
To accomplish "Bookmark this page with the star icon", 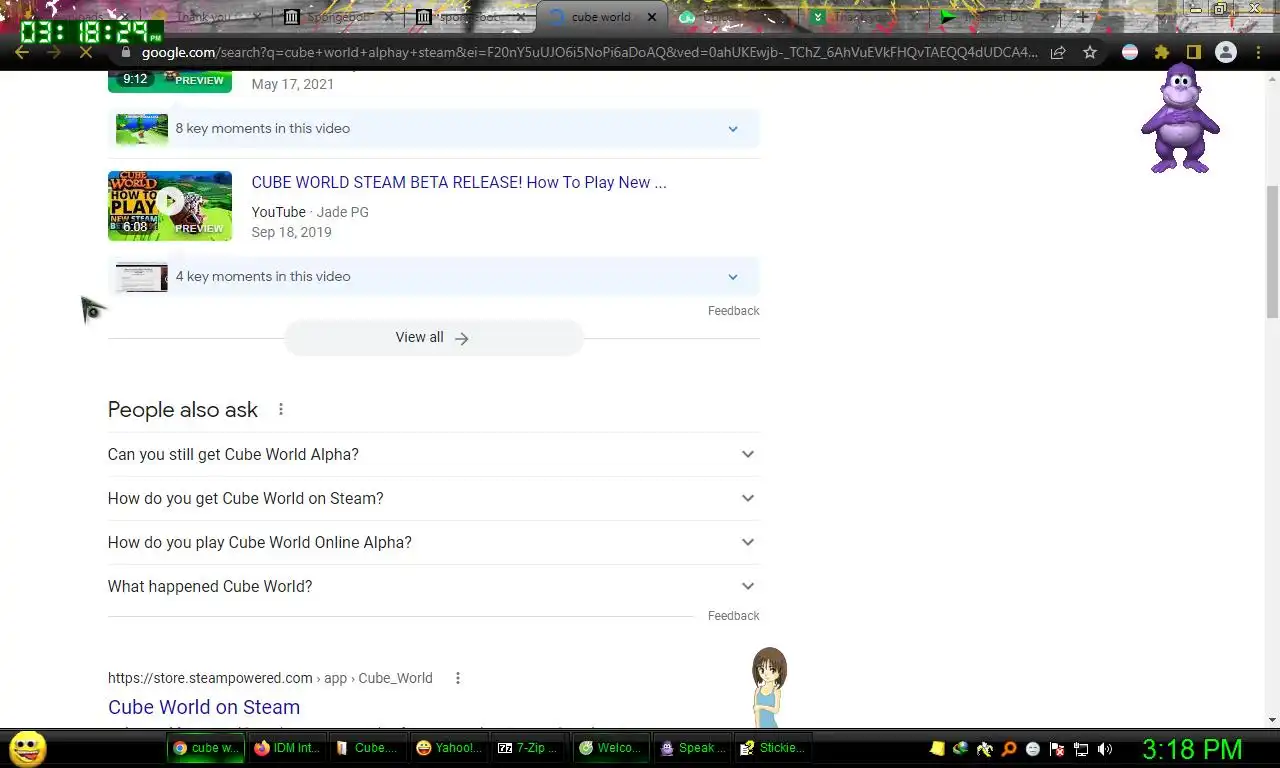I will [x=1090, y=53].
